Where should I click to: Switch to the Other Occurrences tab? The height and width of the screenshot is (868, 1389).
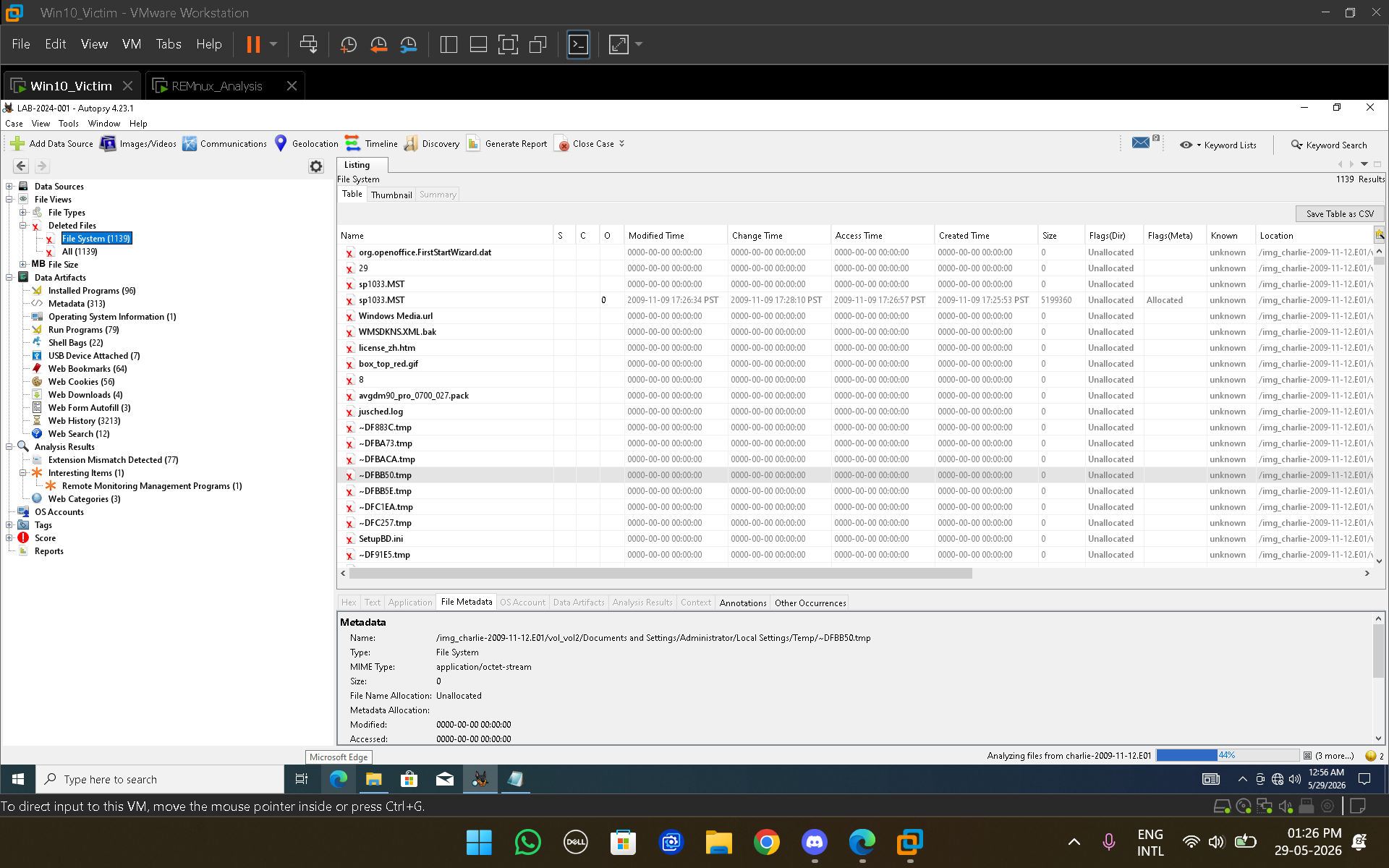pyautogui.click(x=810, y=603)
